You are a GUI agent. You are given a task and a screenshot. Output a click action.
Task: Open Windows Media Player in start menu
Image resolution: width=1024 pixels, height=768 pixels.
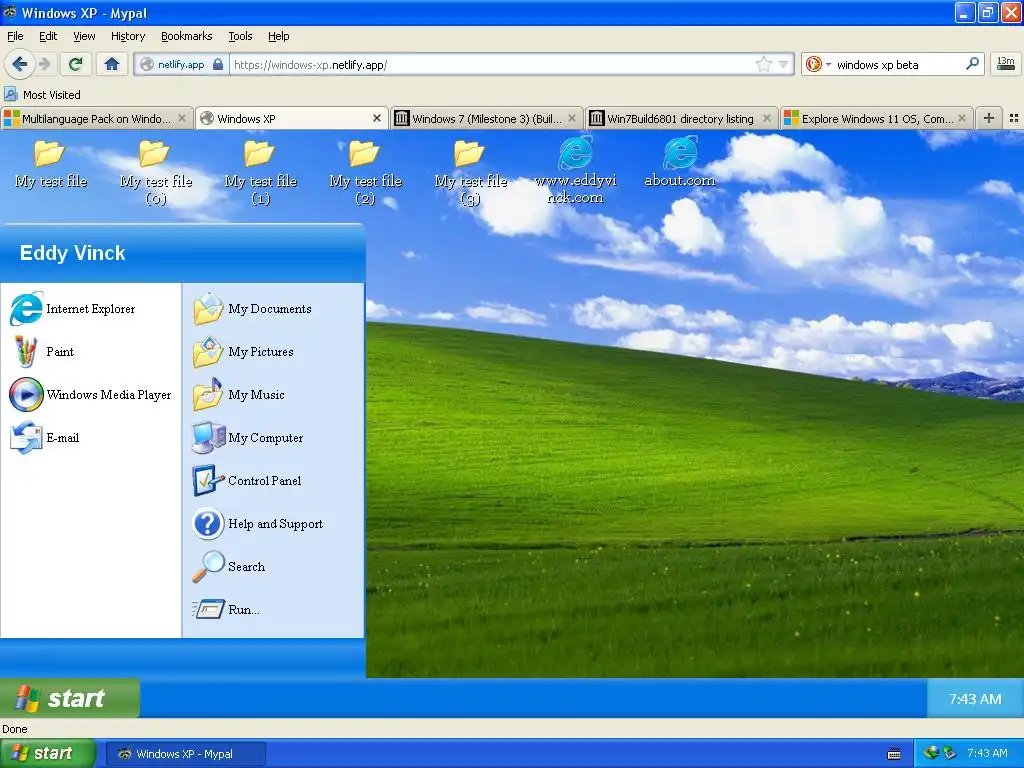tap(91, 395)
